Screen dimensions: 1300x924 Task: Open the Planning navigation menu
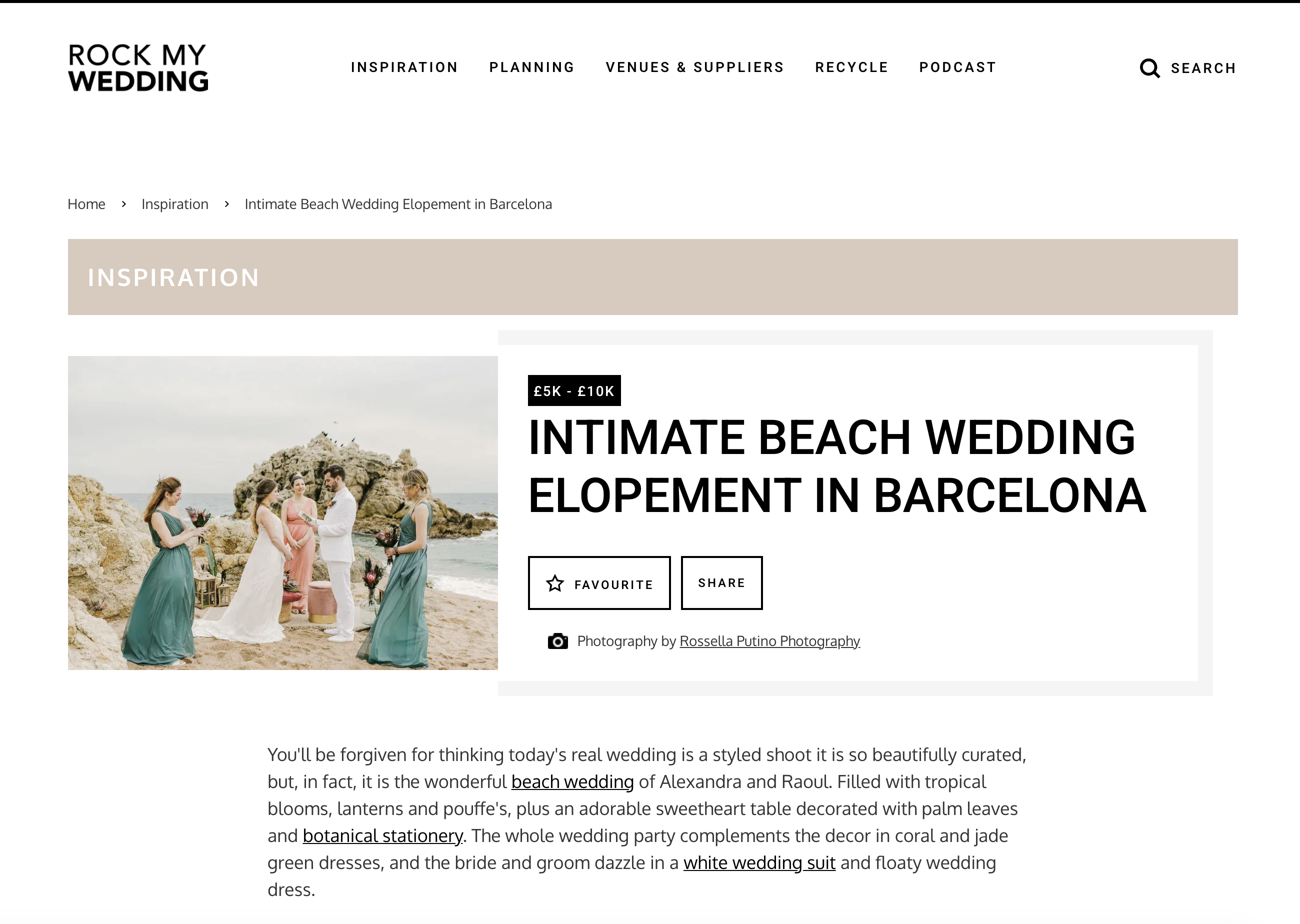[531, 67]
